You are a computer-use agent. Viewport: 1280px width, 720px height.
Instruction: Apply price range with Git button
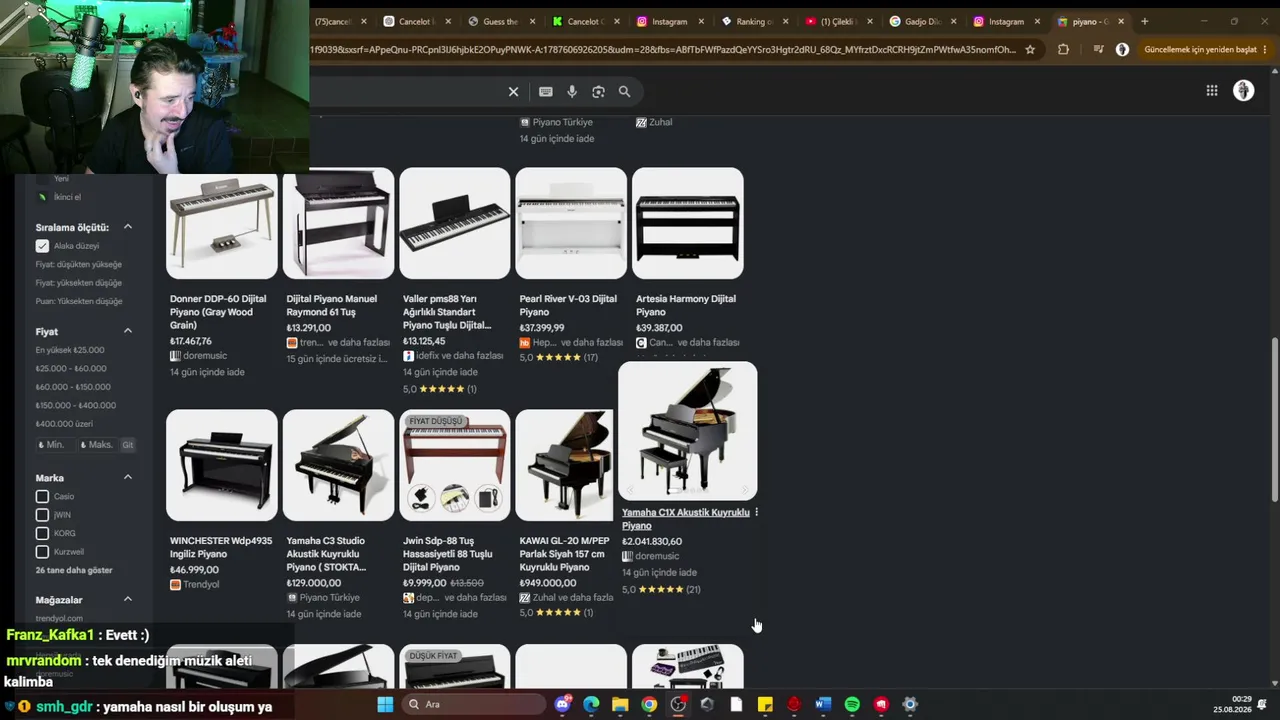[128, 445]
